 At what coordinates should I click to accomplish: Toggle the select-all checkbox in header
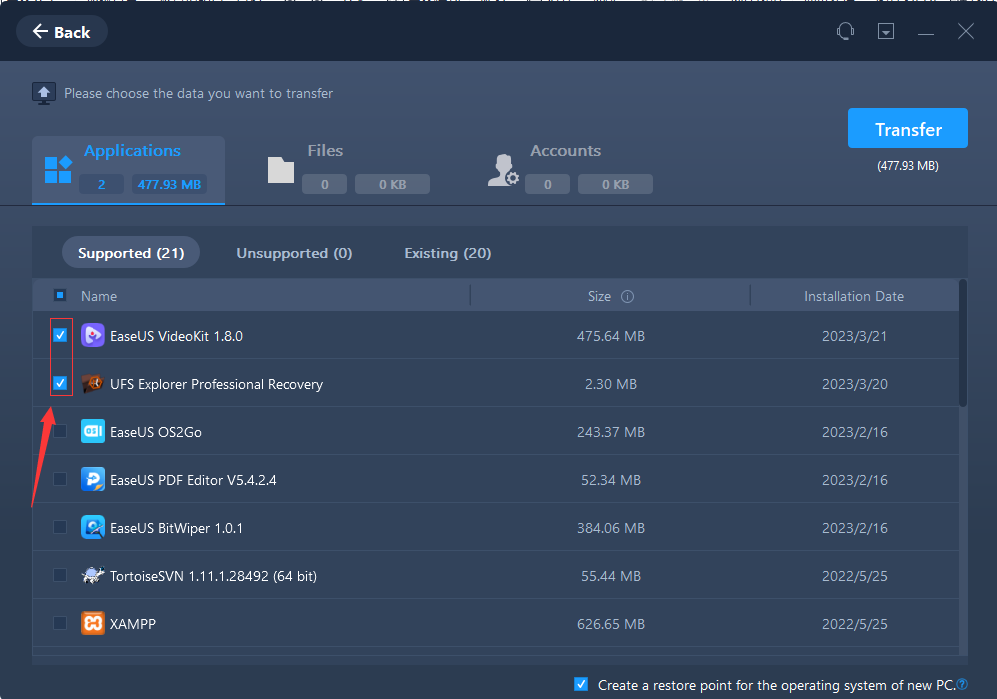click(60, 296)
